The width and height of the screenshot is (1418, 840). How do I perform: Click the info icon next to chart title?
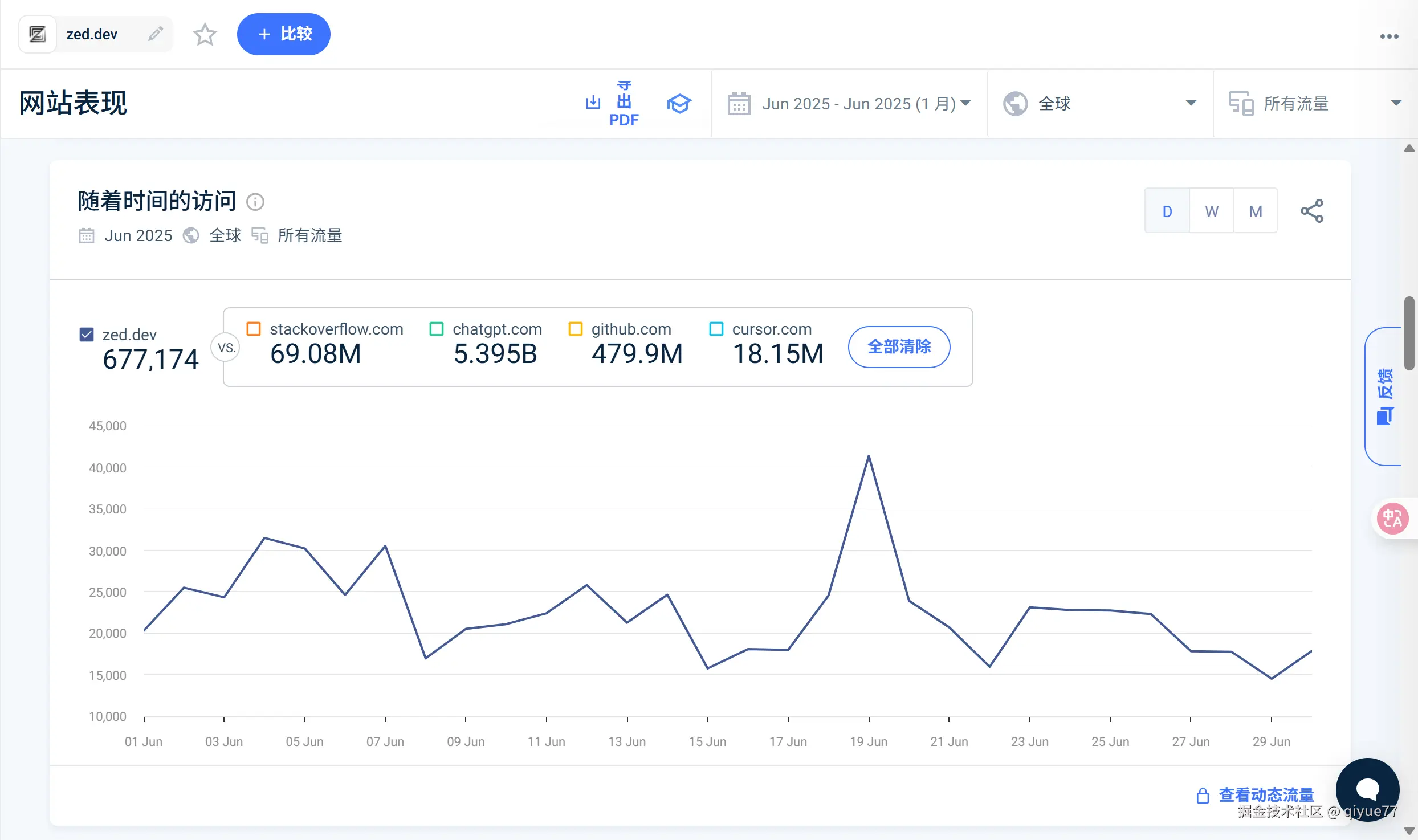pyautogui.click(x=255, y=202)
